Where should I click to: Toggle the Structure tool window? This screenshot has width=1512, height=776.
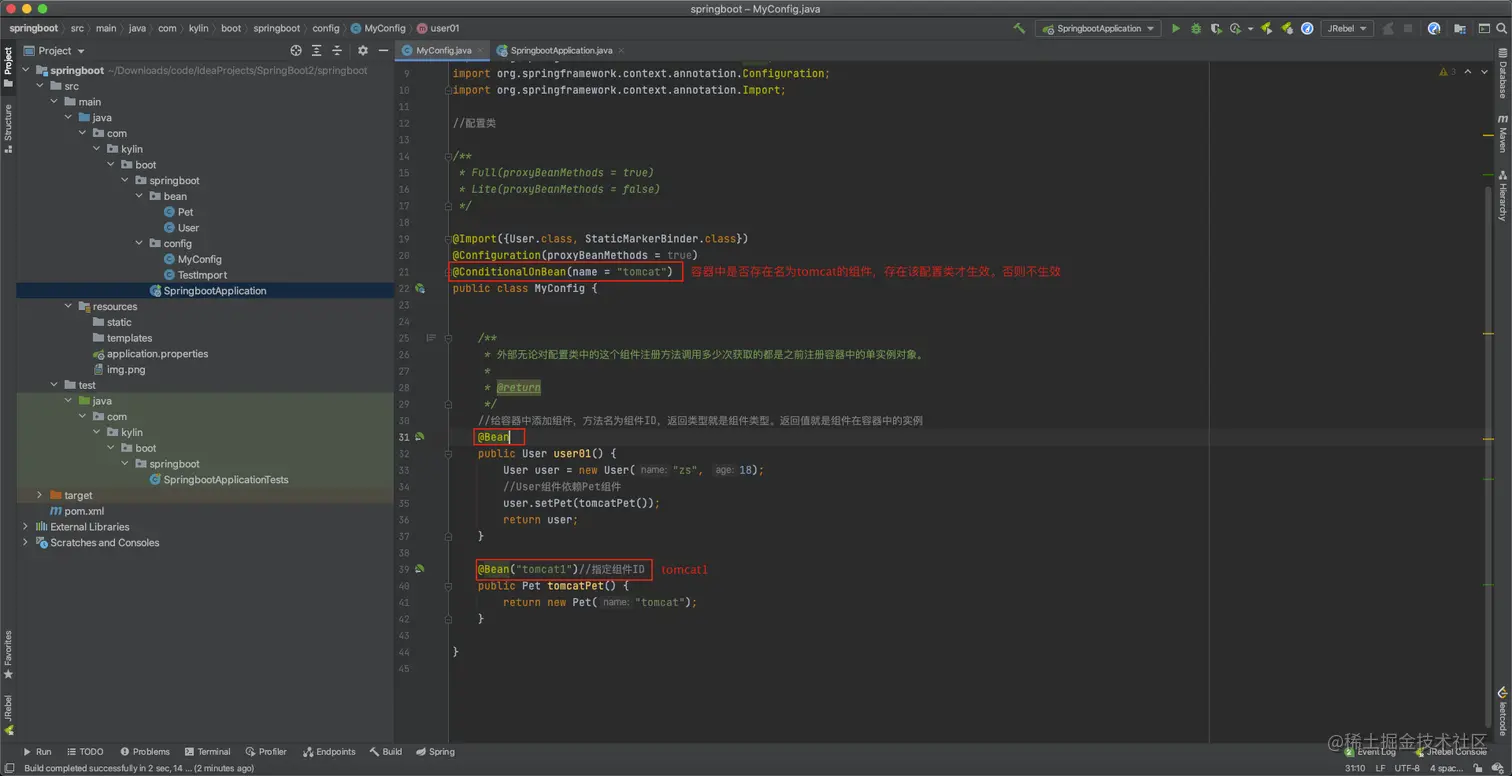(x=8, y=128)
